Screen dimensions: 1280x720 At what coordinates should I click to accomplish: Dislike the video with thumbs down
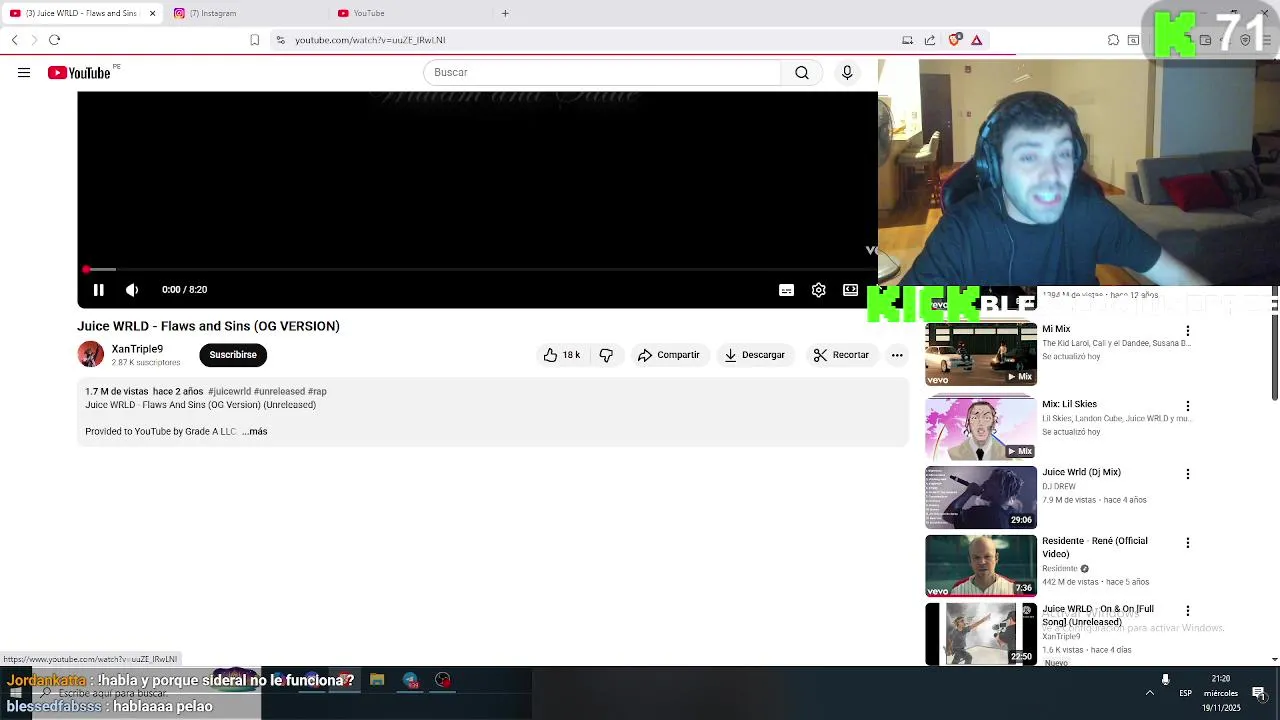click(x=606, y=355)
